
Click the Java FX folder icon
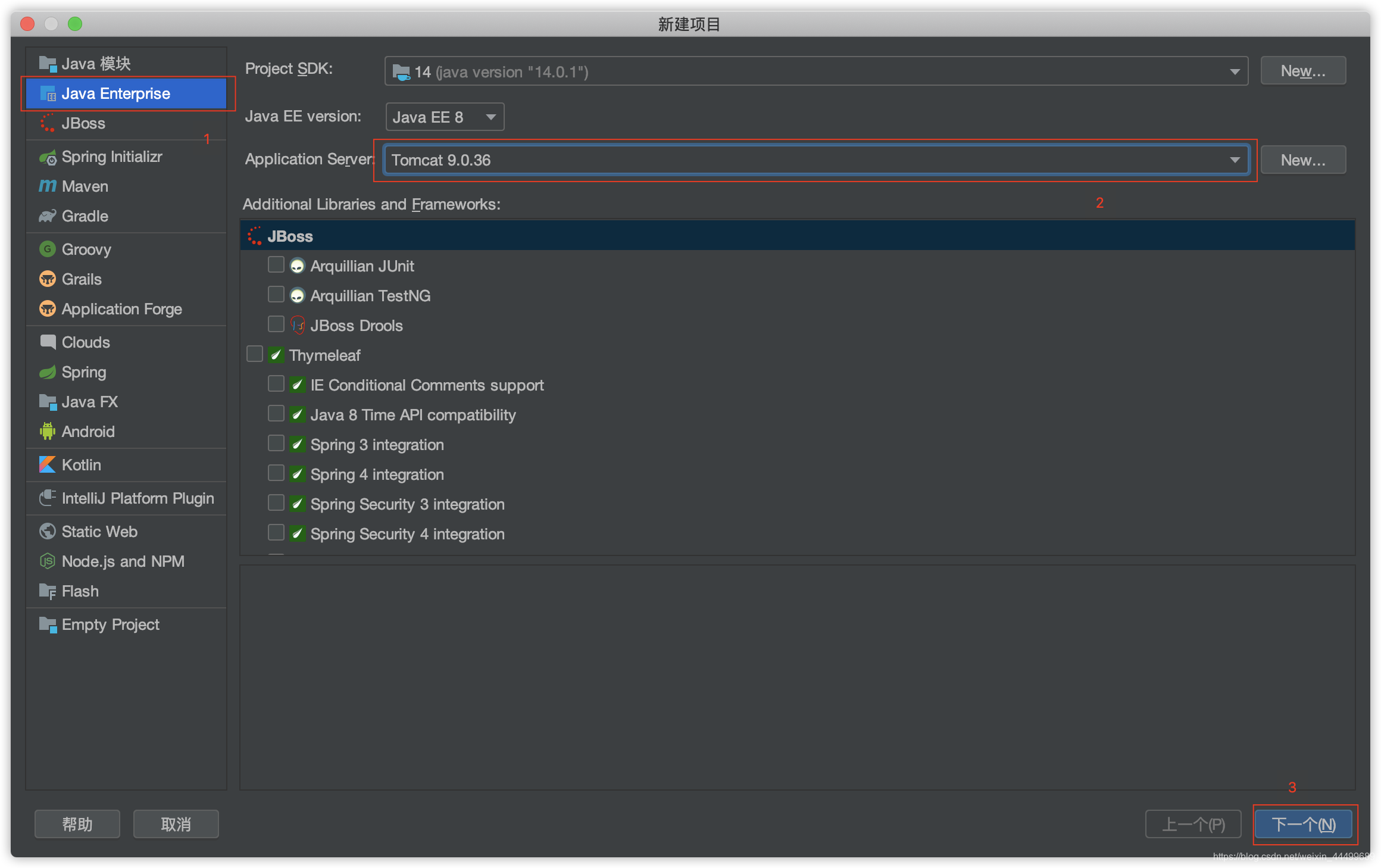pos(48,402)
